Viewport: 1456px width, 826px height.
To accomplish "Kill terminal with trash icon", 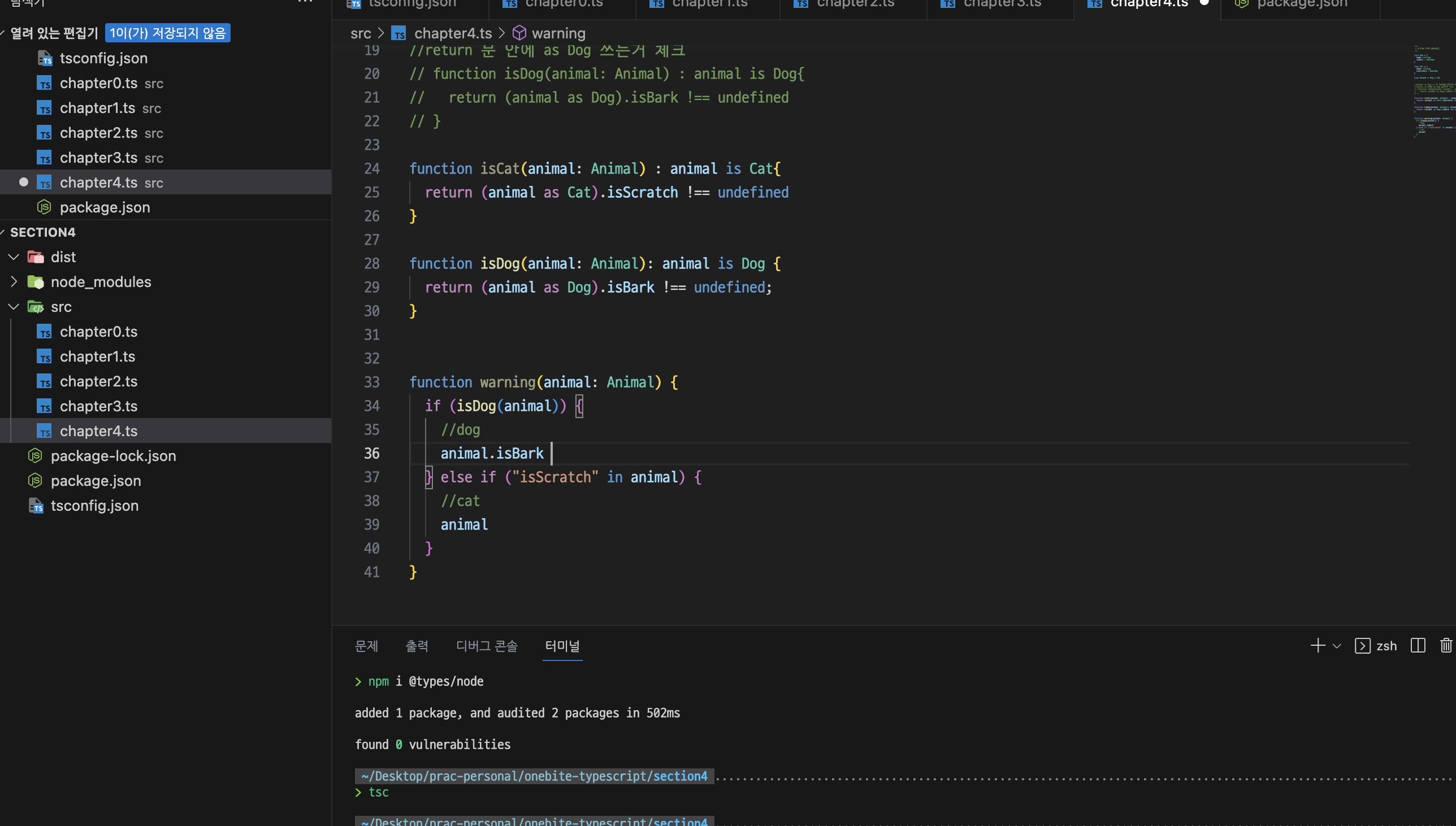I will tap(1446, 646).
